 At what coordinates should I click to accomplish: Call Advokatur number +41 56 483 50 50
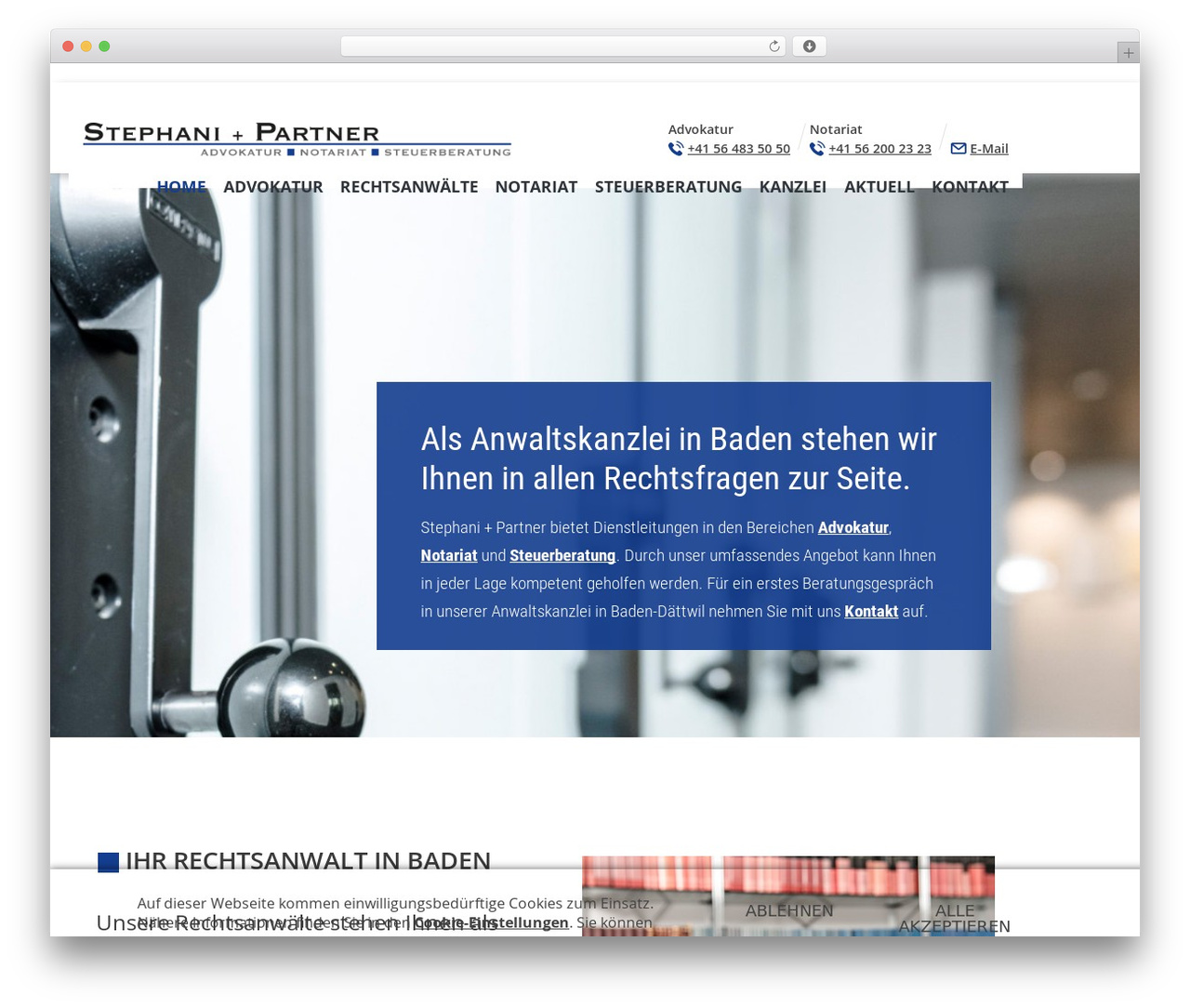738,149
